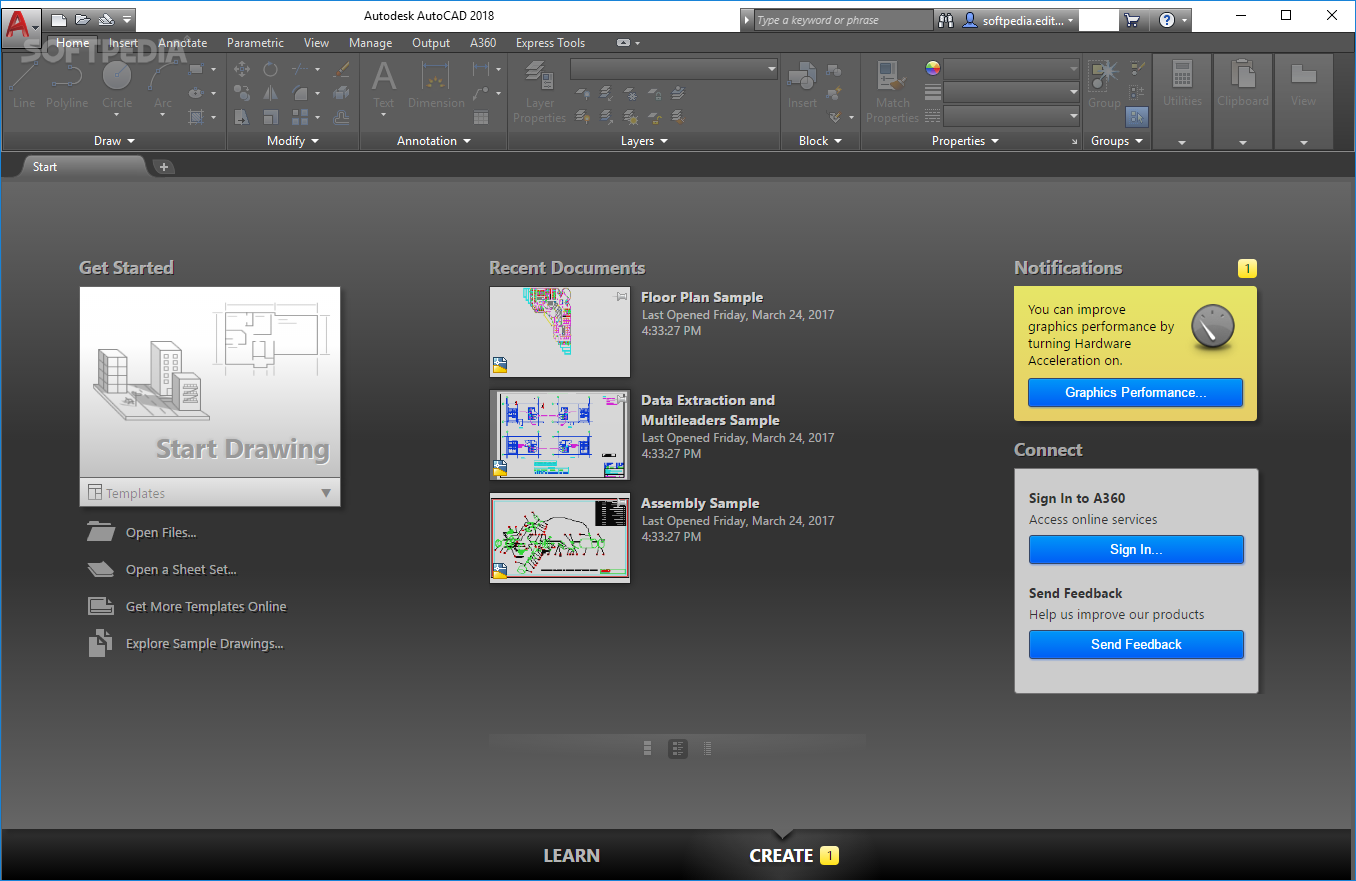This screenshot has width=1356, height=881.
Task: Click the Move tool in Modify panel
Action: pyautogui.click(x=242, y=69)
